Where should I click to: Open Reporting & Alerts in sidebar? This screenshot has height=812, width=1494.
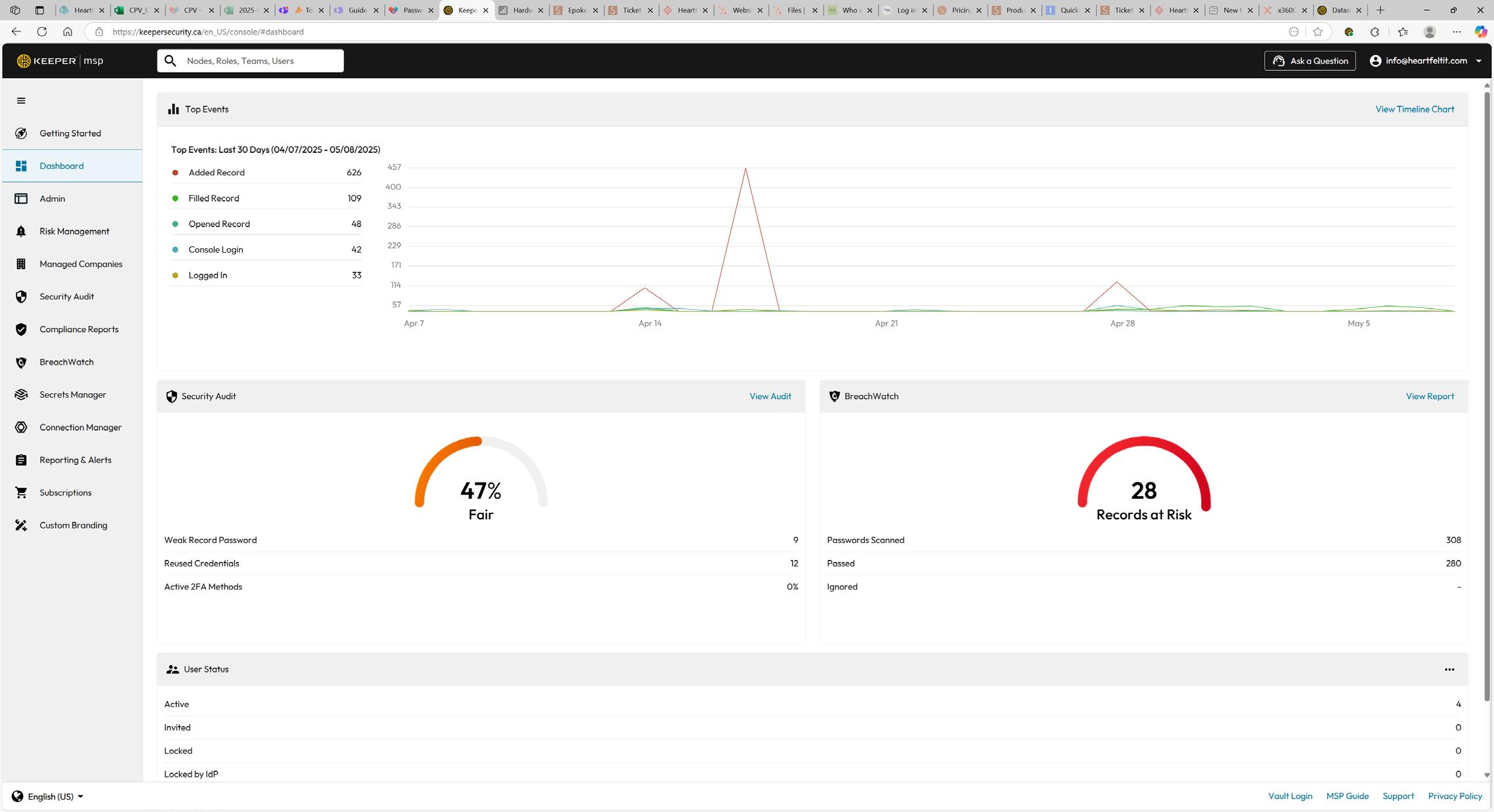tap(75, 460)
